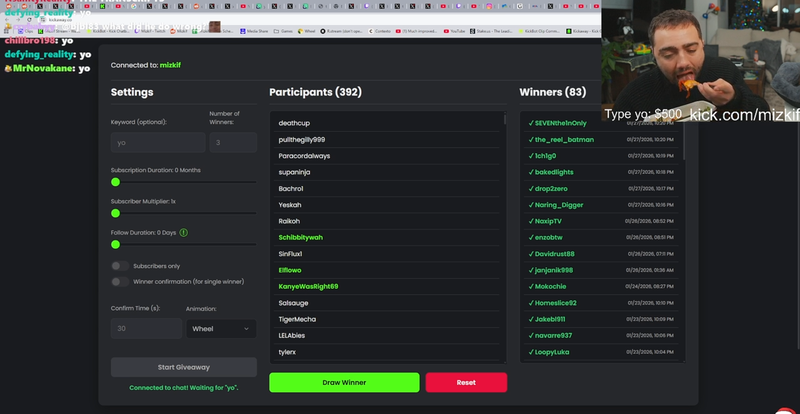The image size is (800, 414).
Task: Open the Stake.us bookmark
Action: point(491,31)
